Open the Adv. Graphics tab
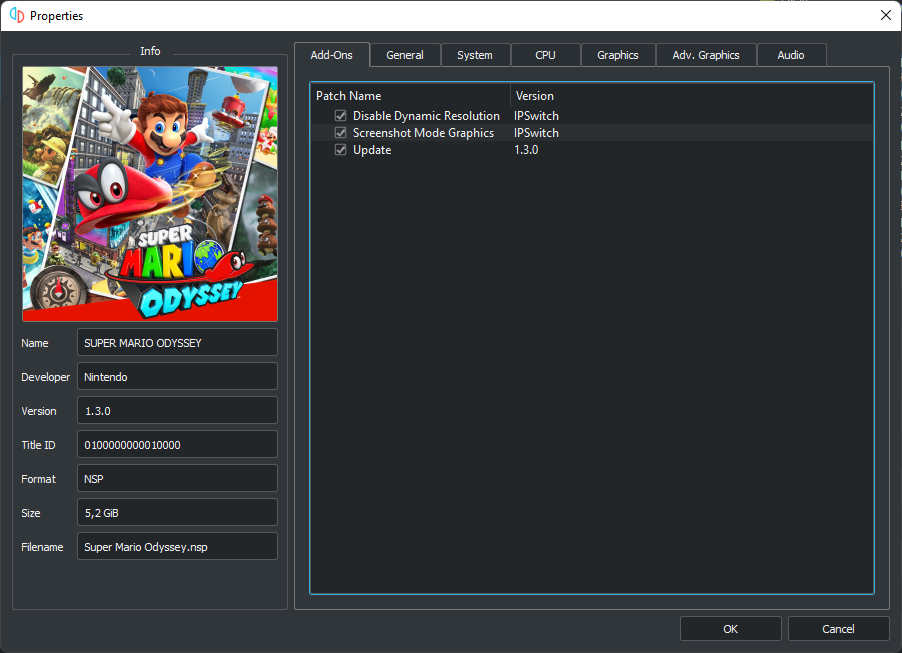This screenshot has width=902, height=653. [706, 55]
